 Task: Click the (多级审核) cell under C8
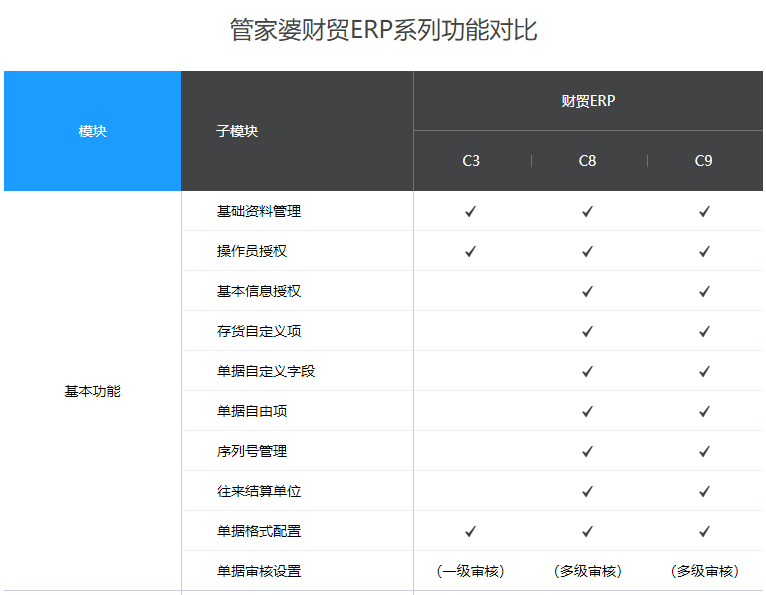(588, 571)
